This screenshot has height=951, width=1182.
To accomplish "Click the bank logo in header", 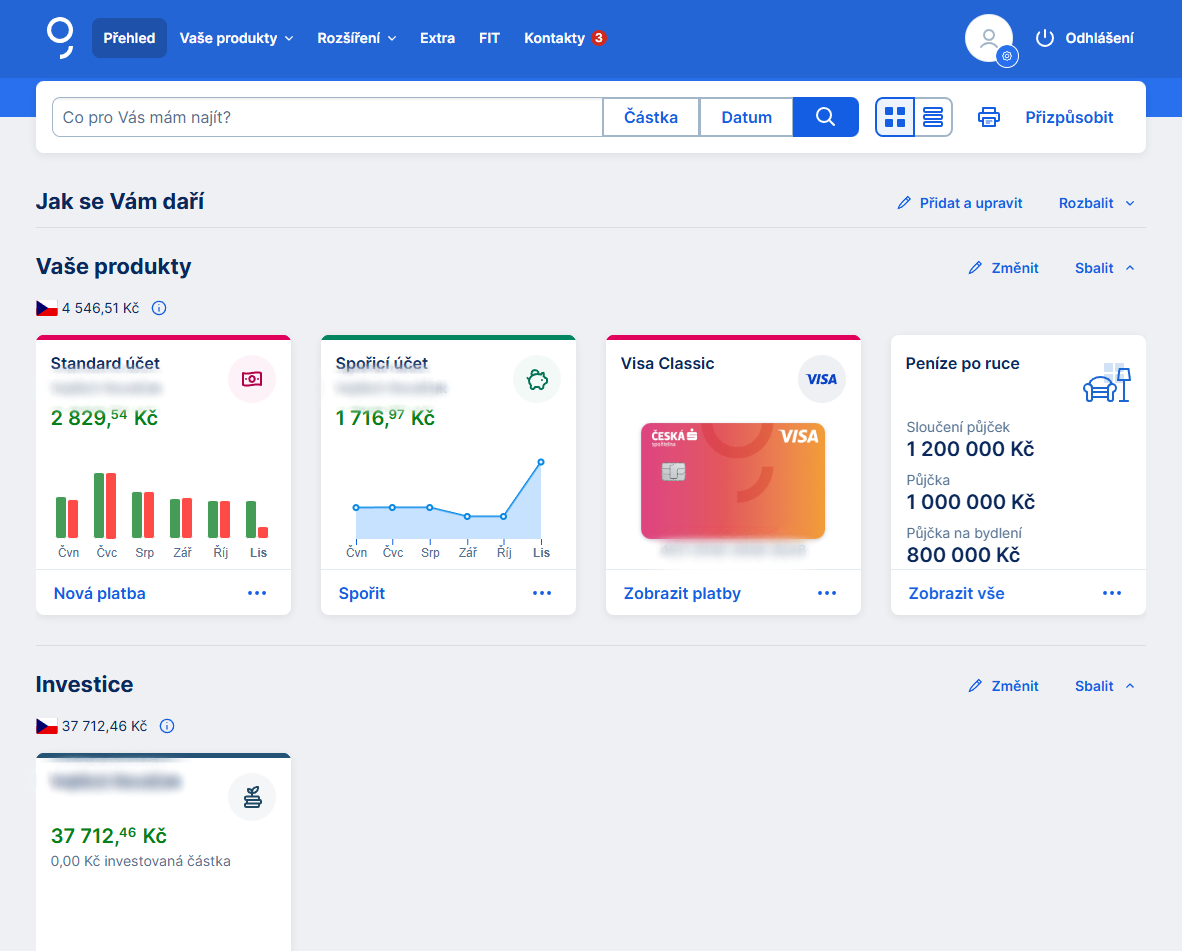I will (60, 37).
